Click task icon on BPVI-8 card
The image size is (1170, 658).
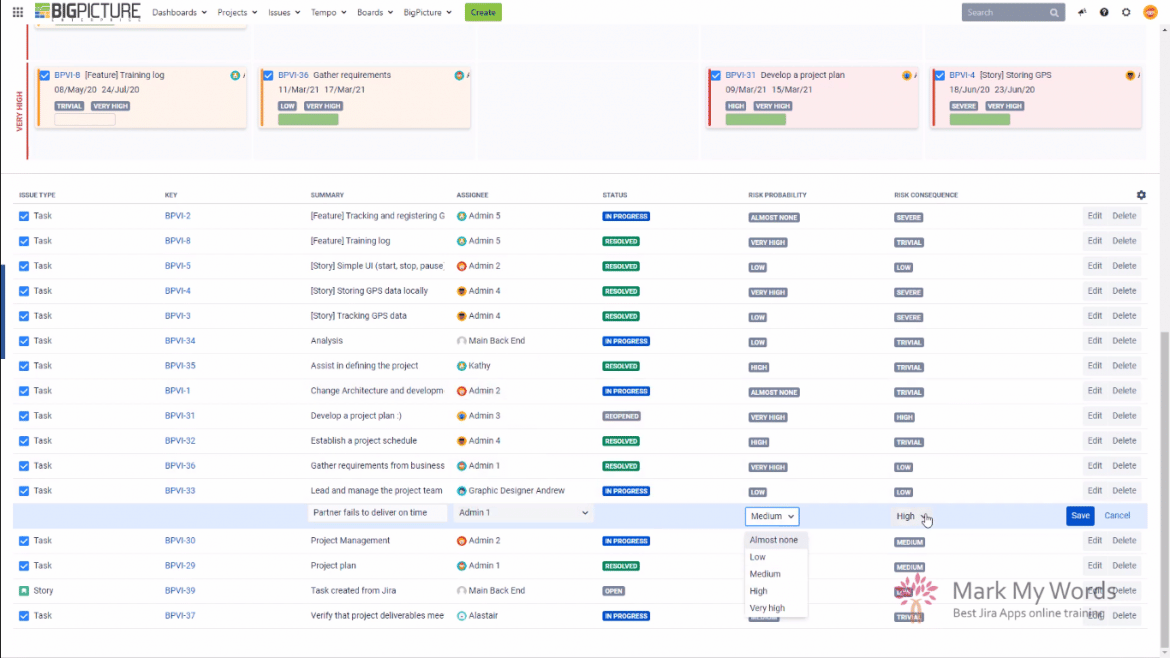coord(45,75)
